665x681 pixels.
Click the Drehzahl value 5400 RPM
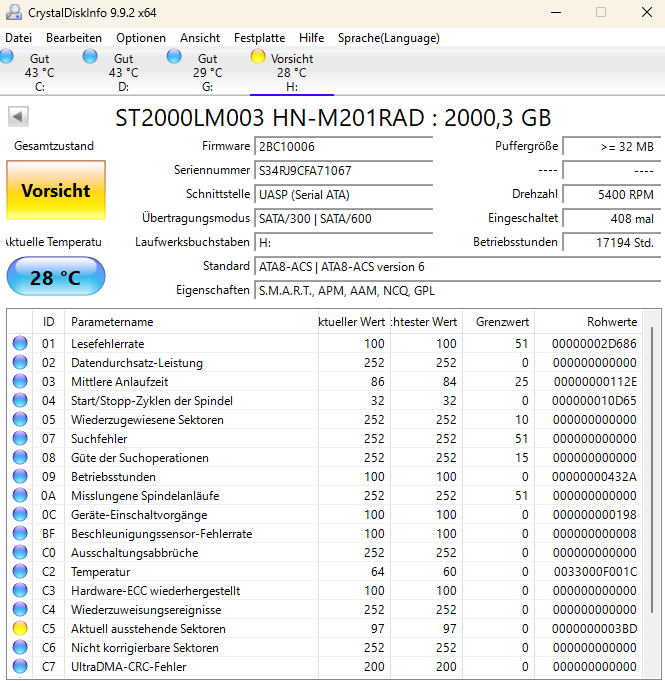coord(612,194)
